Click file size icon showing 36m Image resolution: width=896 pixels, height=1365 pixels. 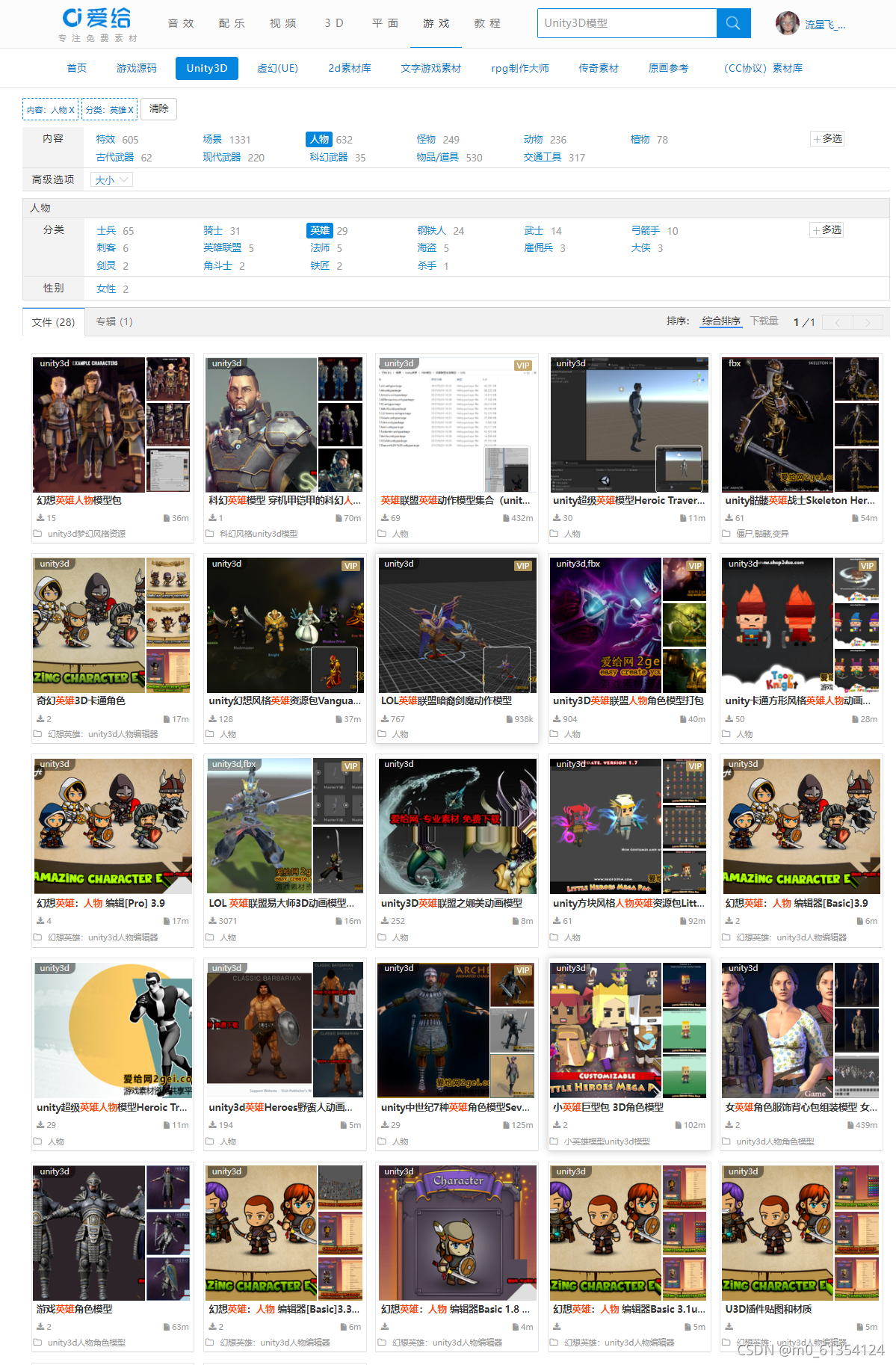(x=167, y=518)
